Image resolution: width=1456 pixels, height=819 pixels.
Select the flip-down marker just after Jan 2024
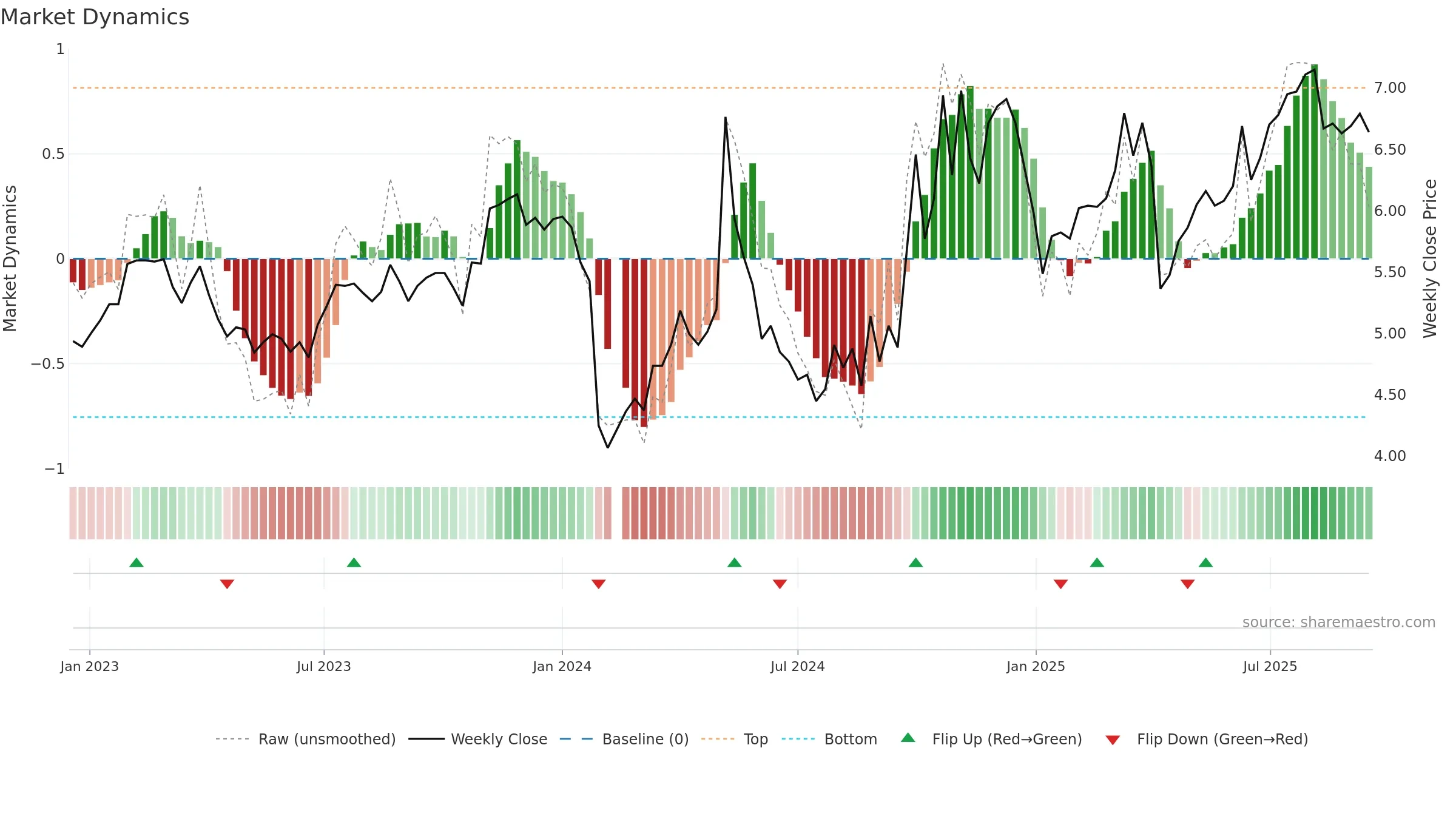[x=599, y=584]
